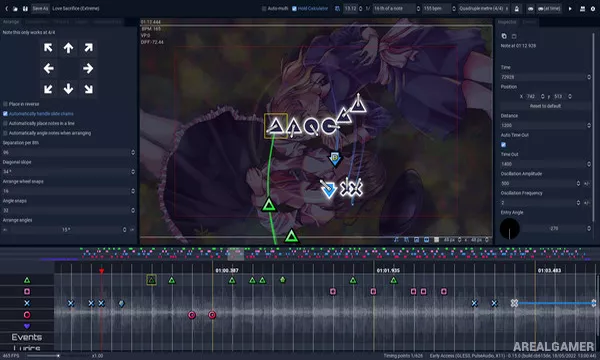Screen dimensions: 600x360
Task: Arrange notes downward with the down arrow
Action: (68, 89)
